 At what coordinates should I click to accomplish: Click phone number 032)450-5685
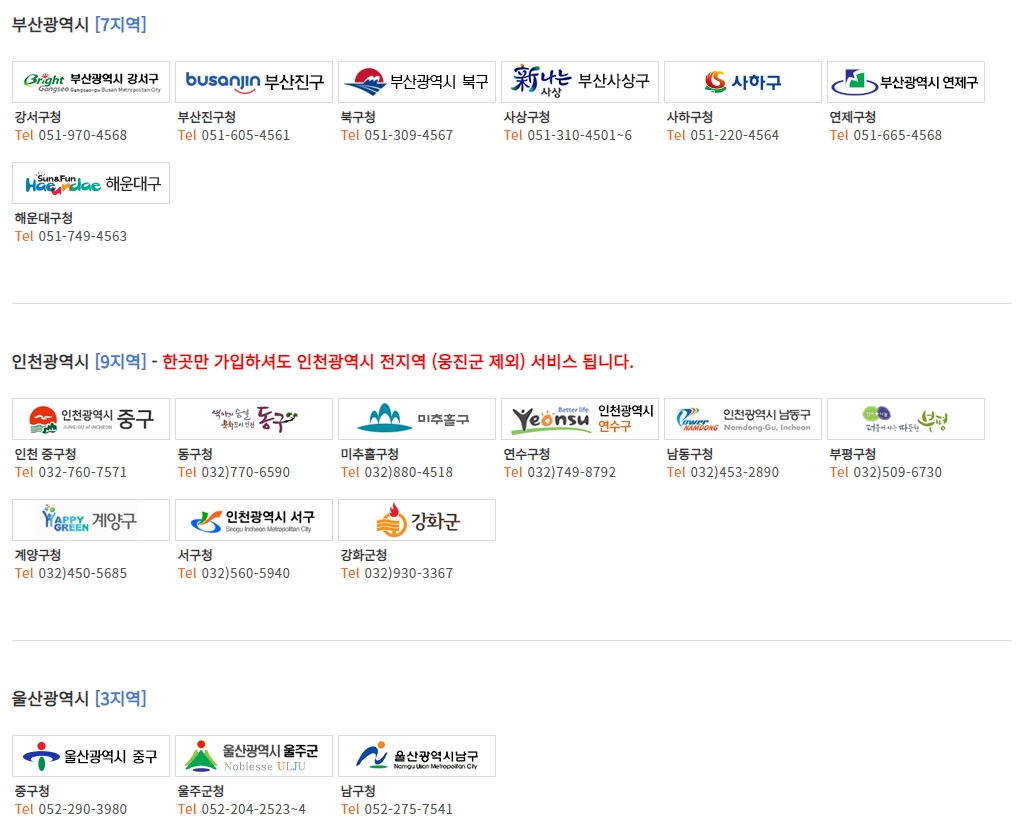tap(83, 573)
